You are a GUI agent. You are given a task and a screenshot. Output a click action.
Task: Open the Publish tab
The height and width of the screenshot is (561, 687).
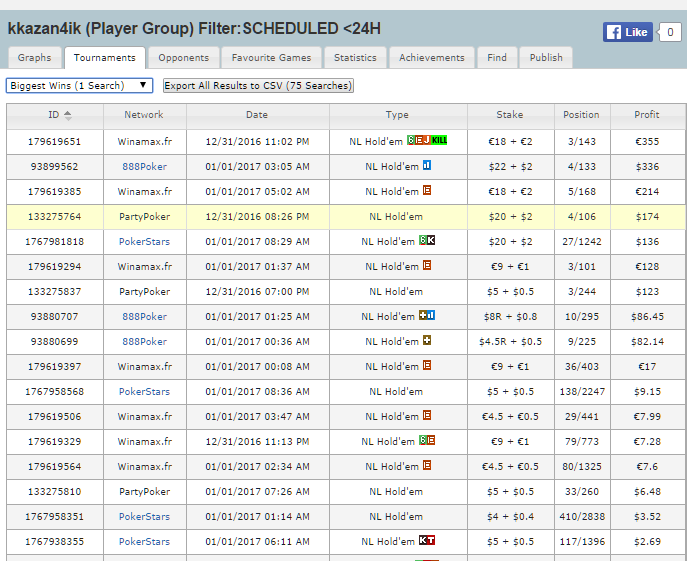coord(546,57)
